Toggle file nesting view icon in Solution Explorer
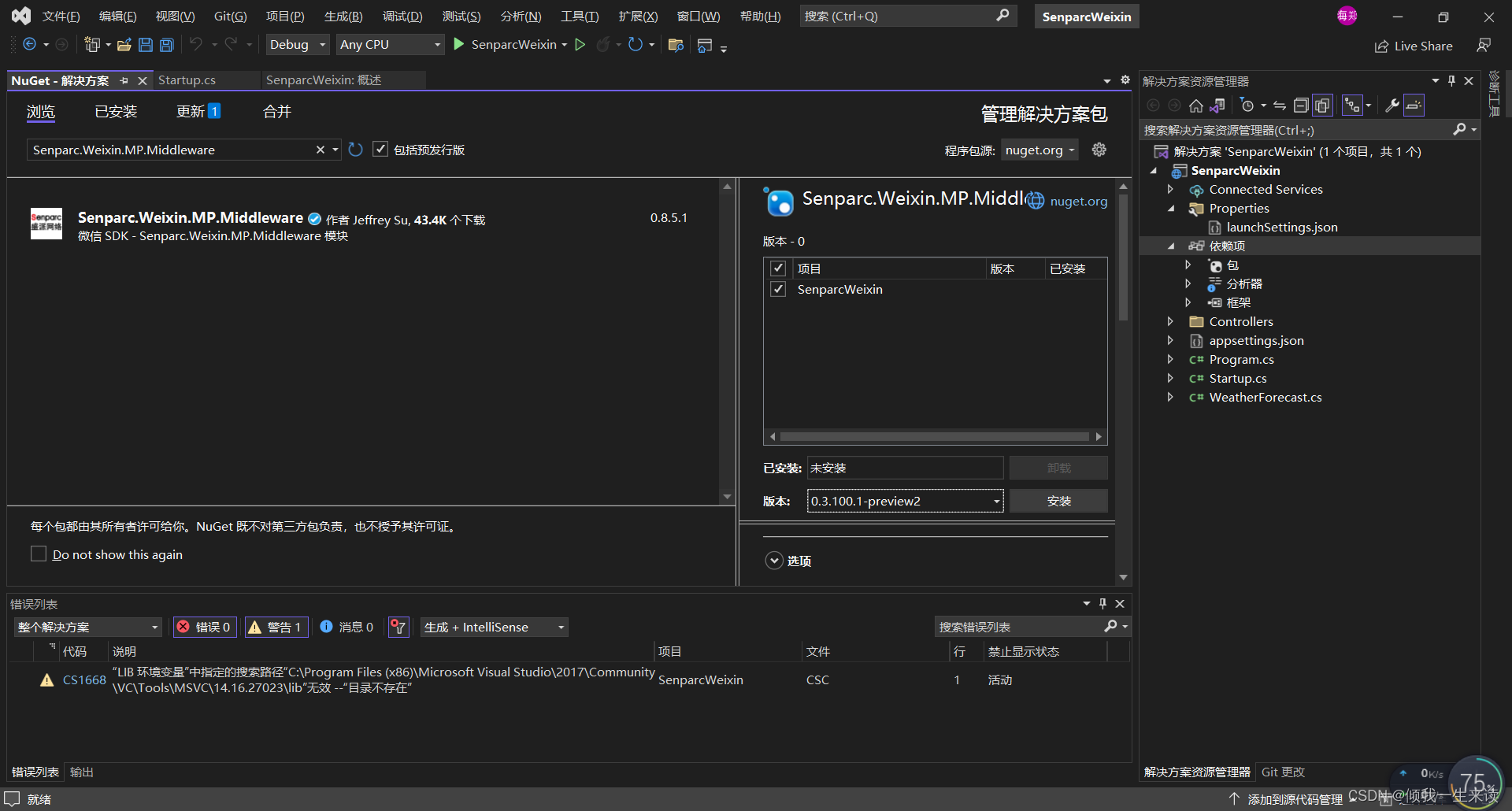The width and height of the screenshot is (1512, 811). (x=1352, y=106)
